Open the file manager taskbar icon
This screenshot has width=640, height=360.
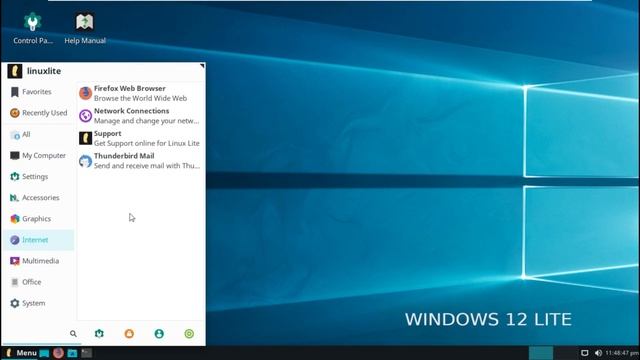pyautogui.click(x=72, y=353)
